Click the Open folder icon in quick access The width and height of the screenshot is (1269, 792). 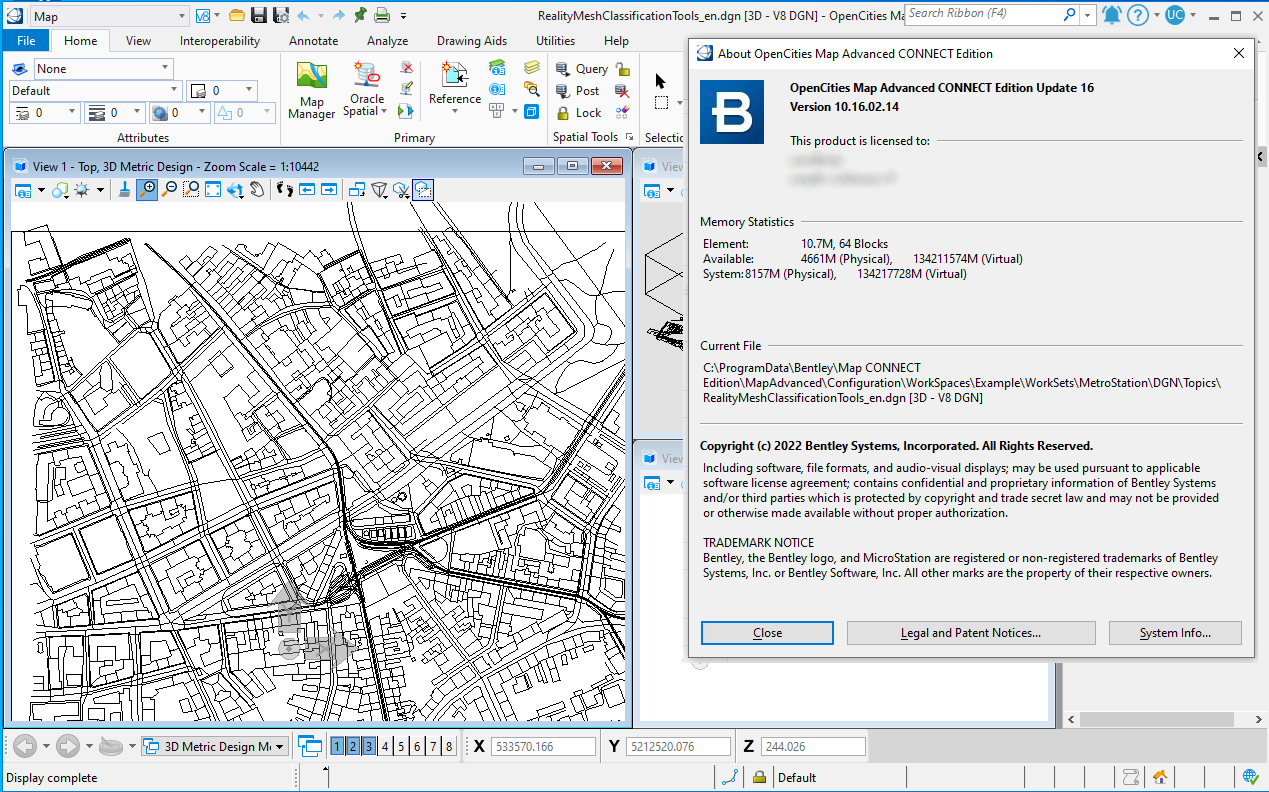[237, 15]
